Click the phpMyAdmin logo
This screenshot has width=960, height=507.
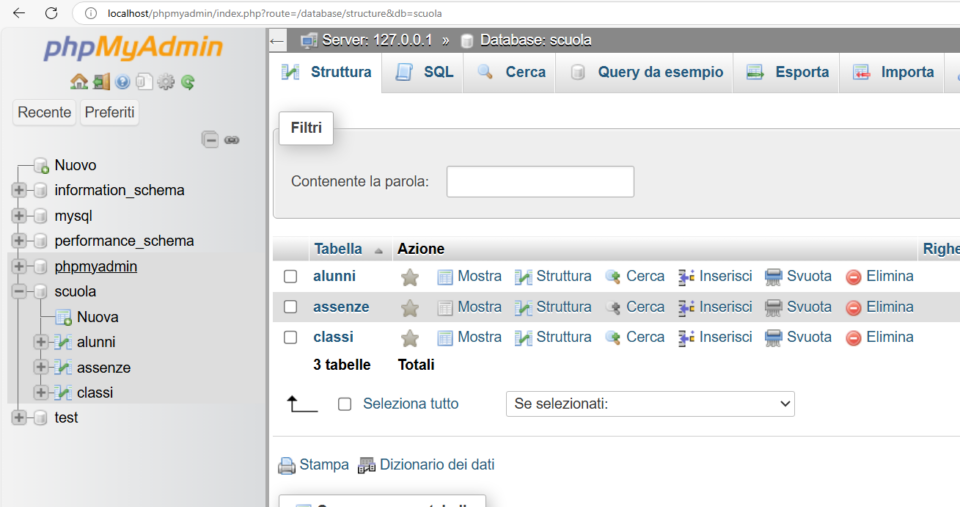click(x=133, y=48)
